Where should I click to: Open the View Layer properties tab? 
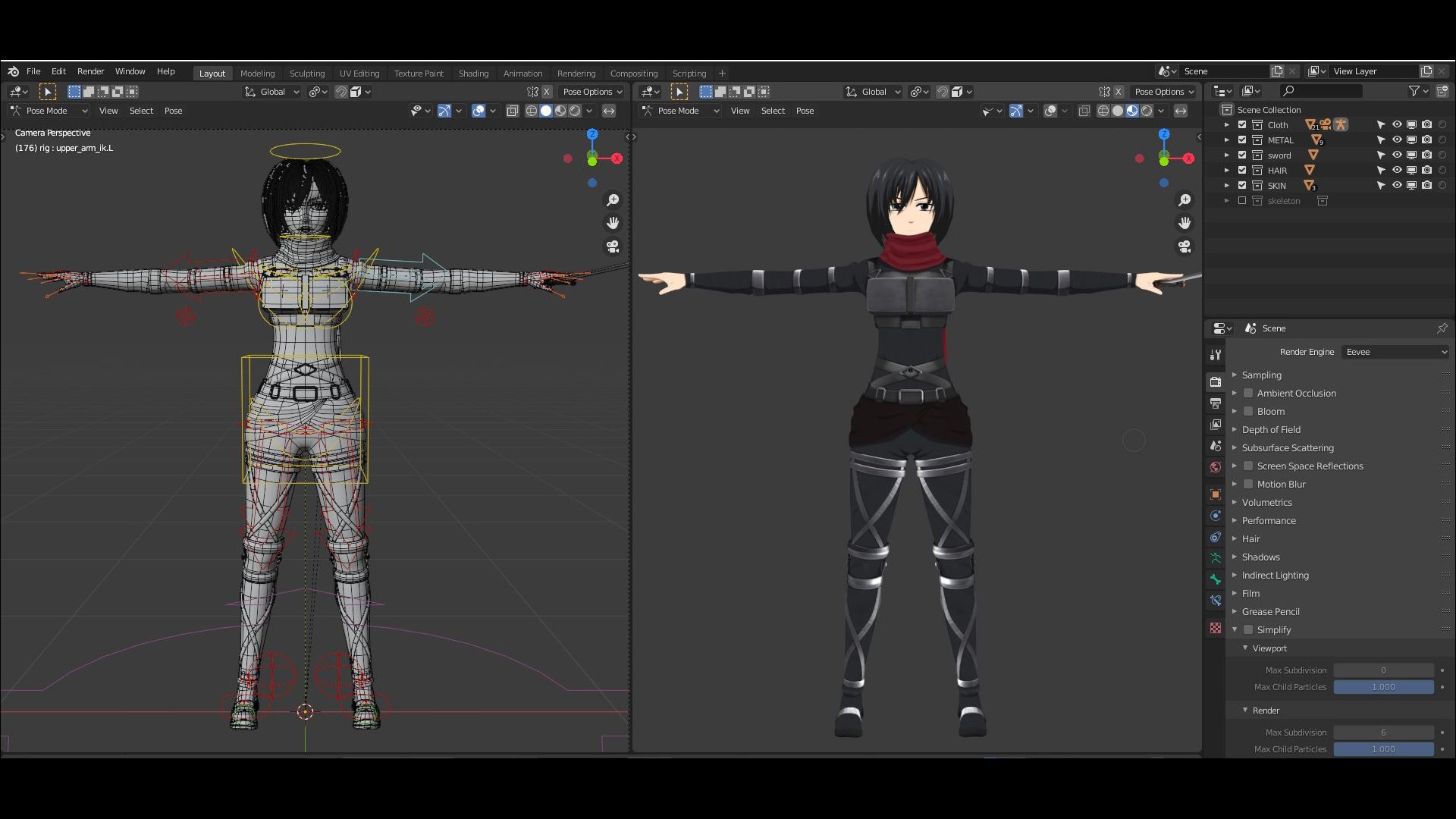pyautogui.click(x=1216, y=424)
